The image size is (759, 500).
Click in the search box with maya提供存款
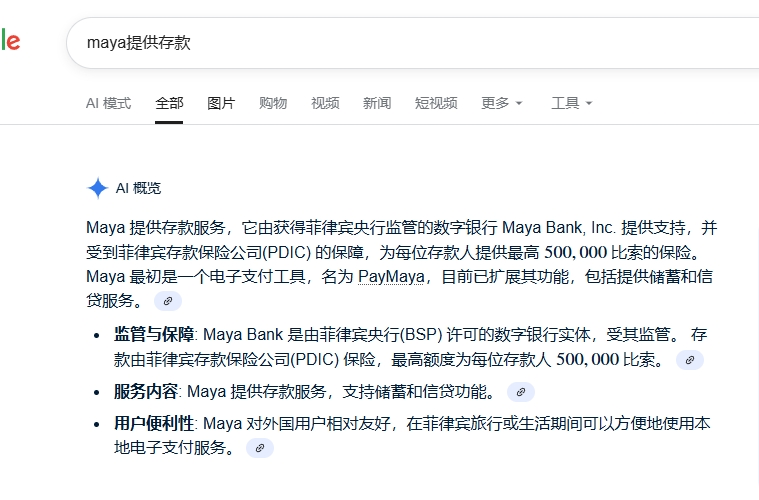click(400, 43)
